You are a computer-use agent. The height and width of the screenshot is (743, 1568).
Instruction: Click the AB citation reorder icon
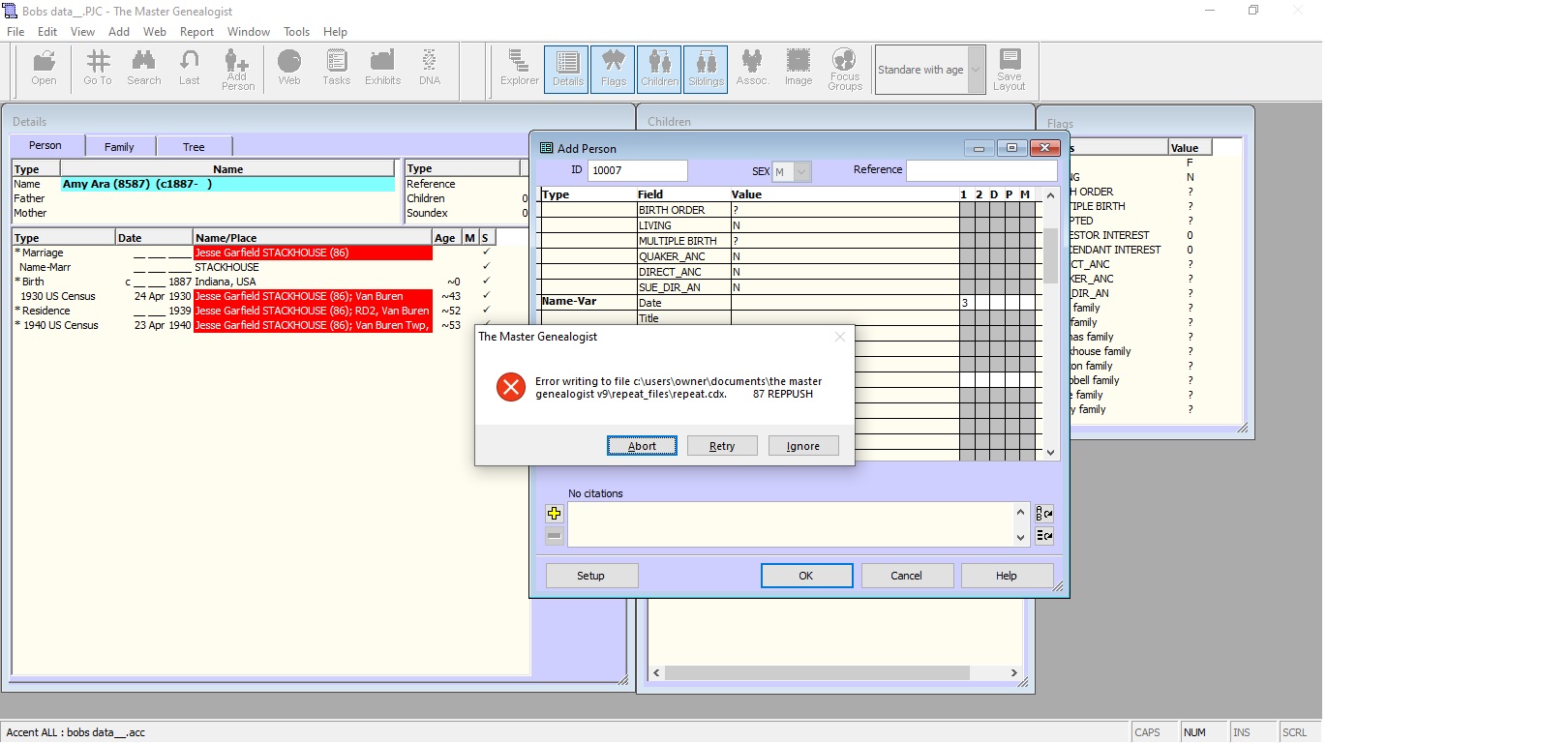point(1044,514)
